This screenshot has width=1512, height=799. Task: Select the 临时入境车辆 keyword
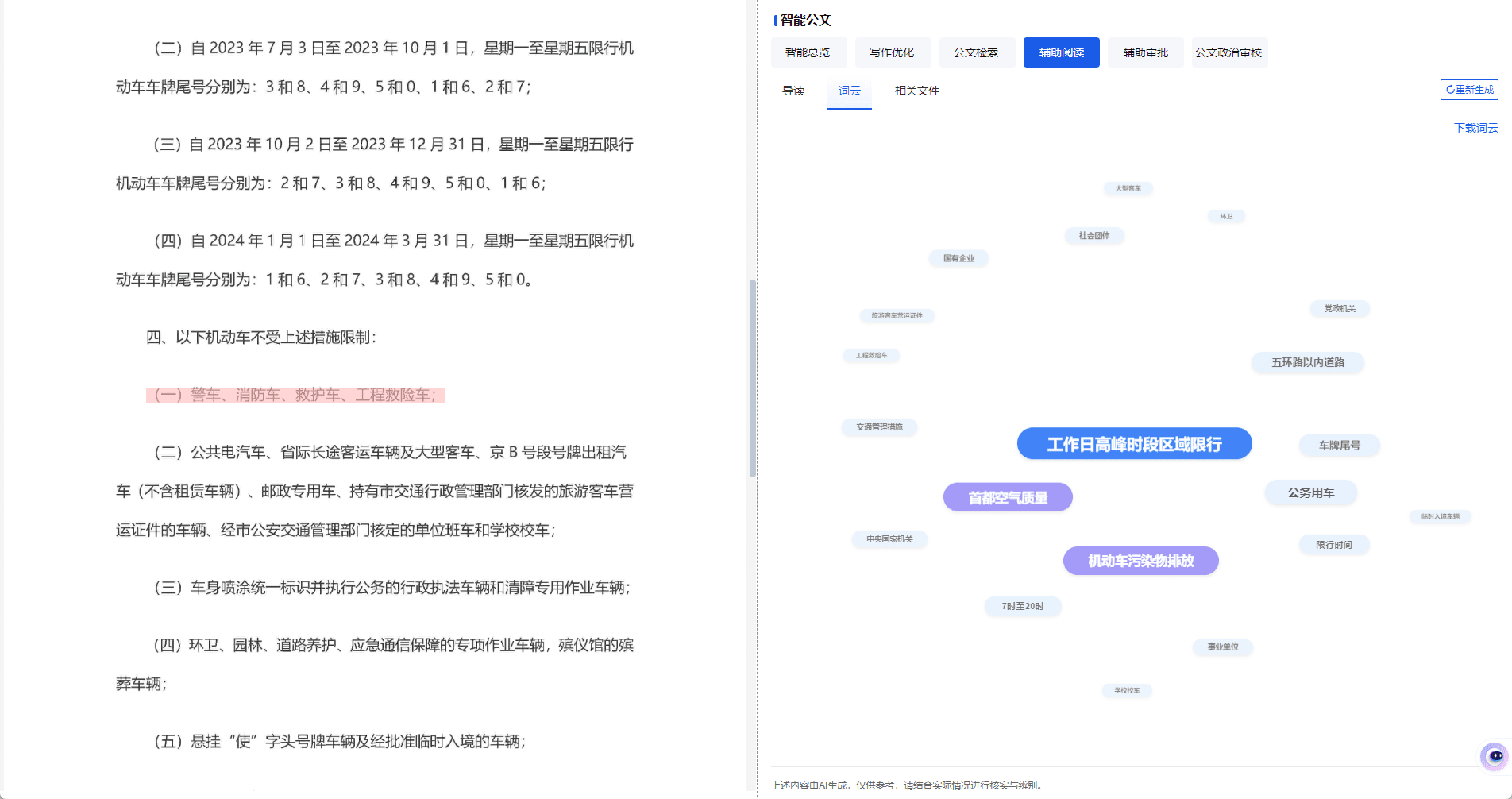1440,516
